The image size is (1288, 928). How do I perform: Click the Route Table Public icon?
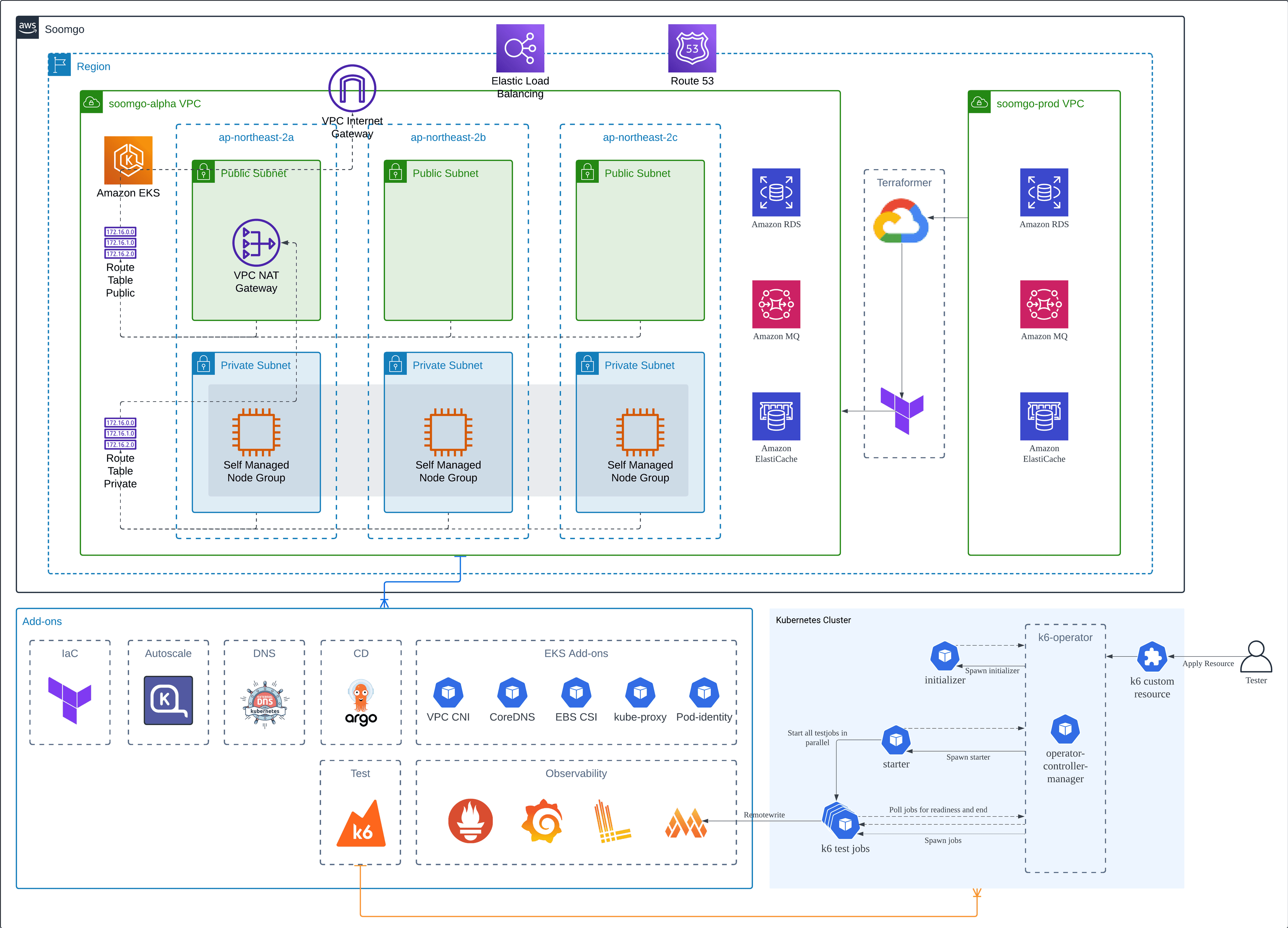120,243
